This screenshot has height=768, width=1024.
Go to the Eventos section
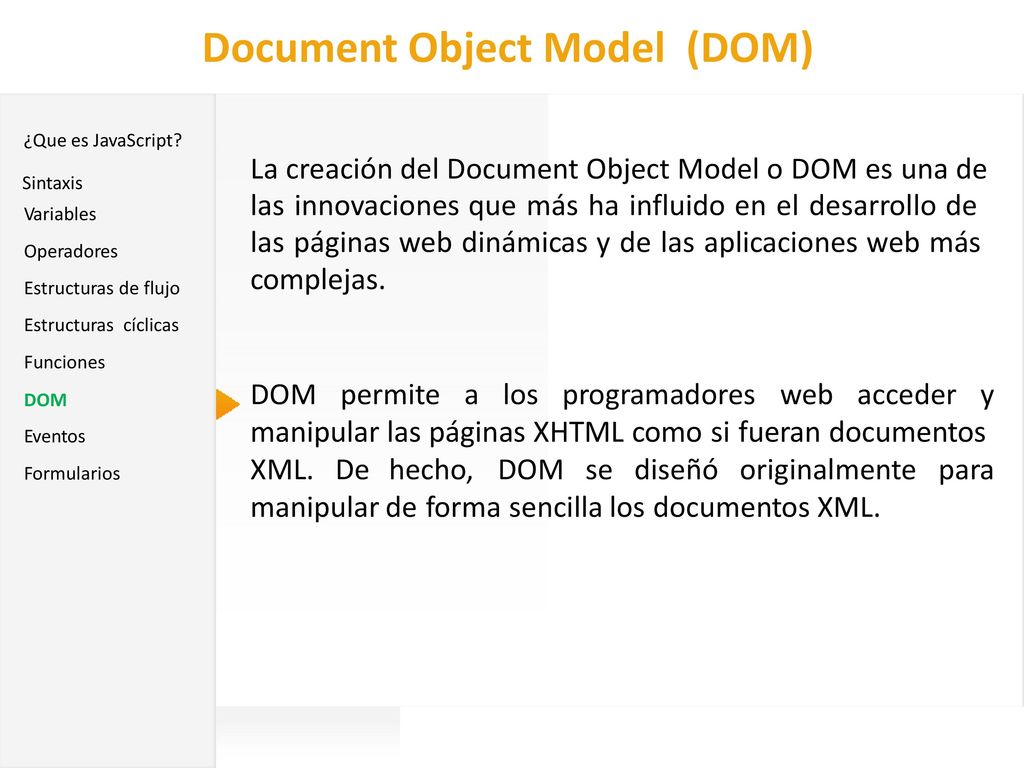click(55, 436)
